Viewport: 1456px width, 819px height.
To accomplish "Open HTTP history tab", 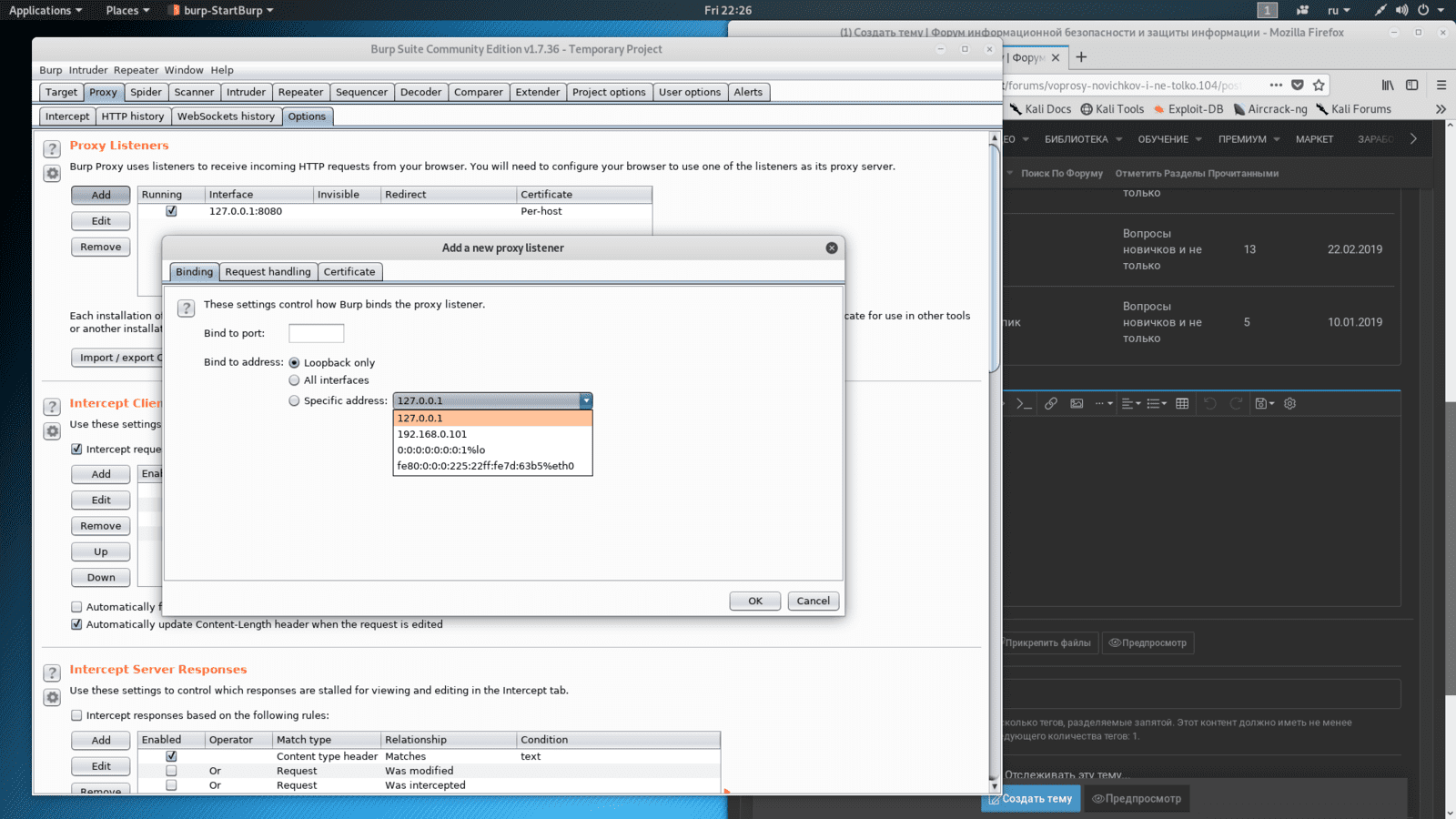I will point(133,116).
